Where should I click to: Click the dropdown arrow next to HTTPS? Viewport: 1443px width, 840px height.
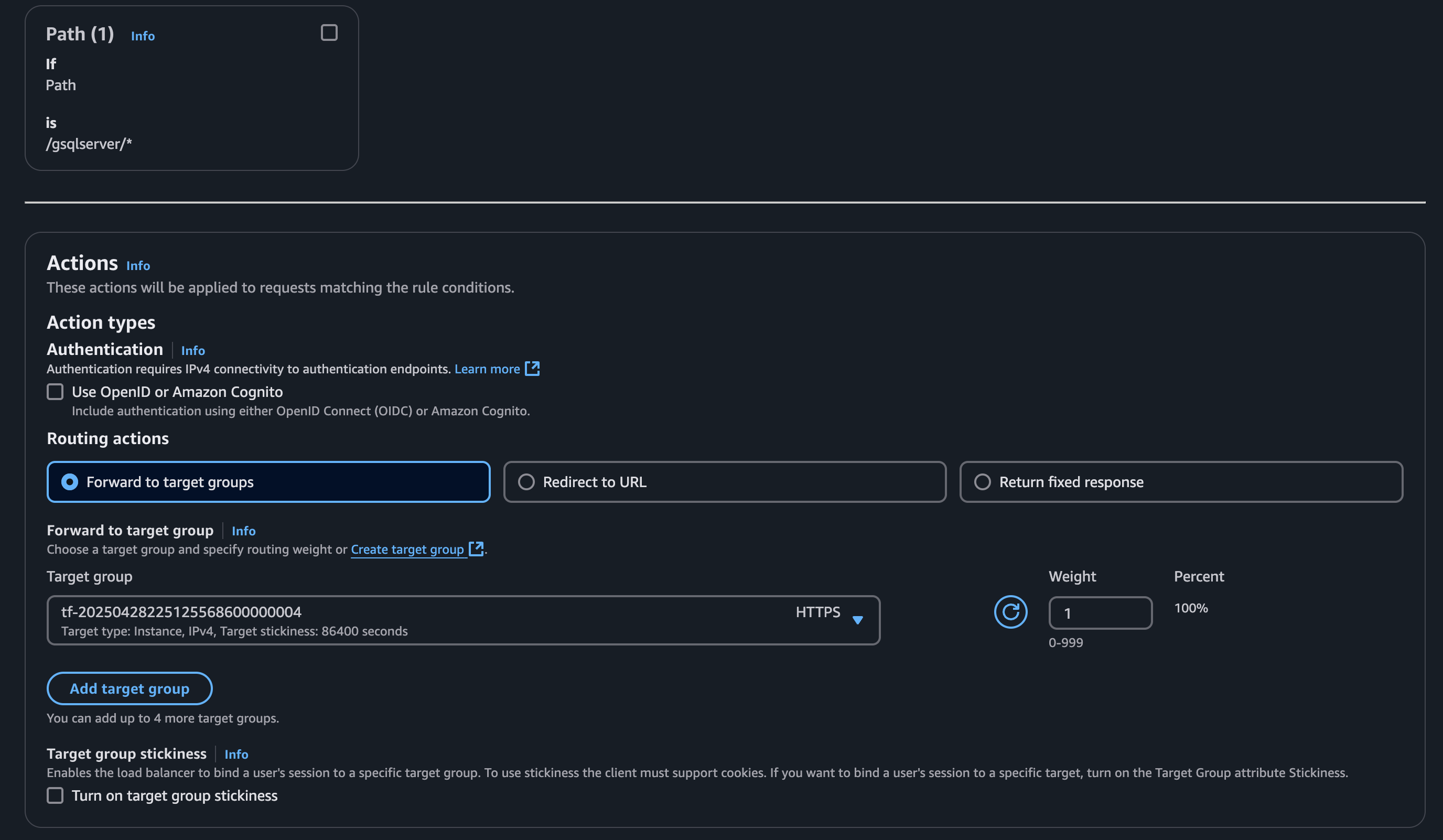point(857,620)
